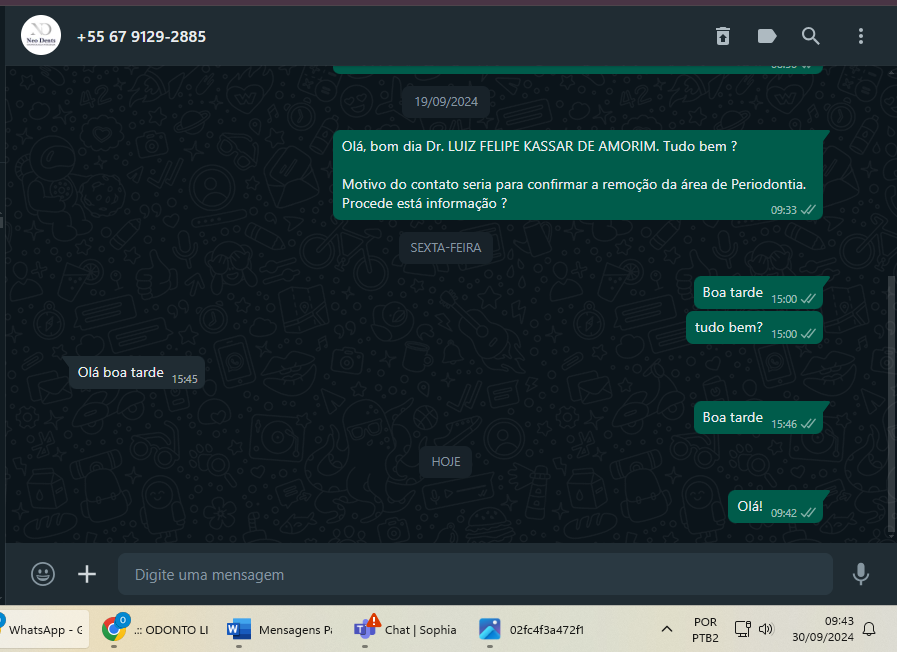Image resolution: width=897 pixels, height=652 pixels.
Task: Click the 19/09/2024 date label
Action: tap(446, 102)
